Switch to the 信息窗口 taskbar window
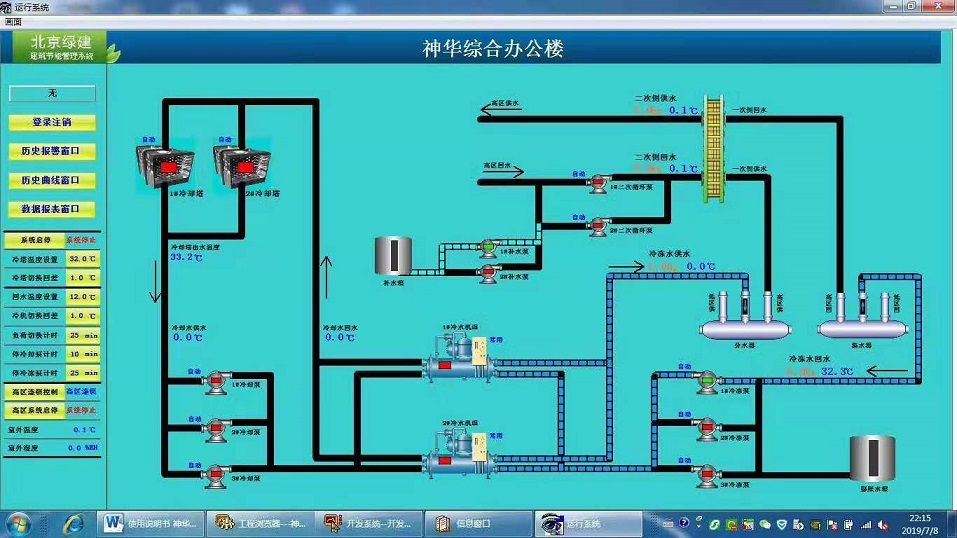957x538 pixels. coord(470,523)
